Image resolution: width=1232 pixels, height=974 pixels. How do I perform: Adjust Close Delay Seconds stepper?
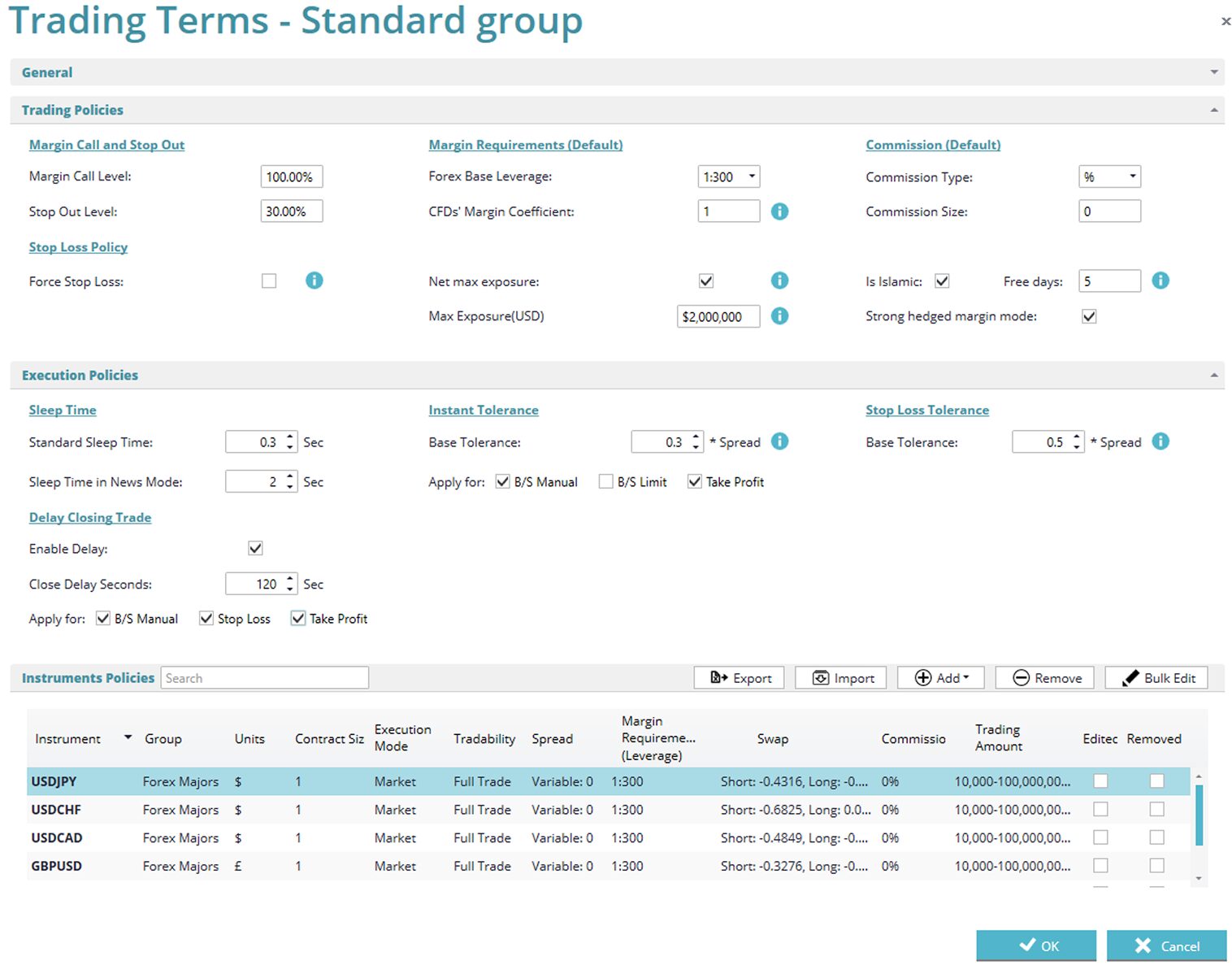tap(290, 584)
